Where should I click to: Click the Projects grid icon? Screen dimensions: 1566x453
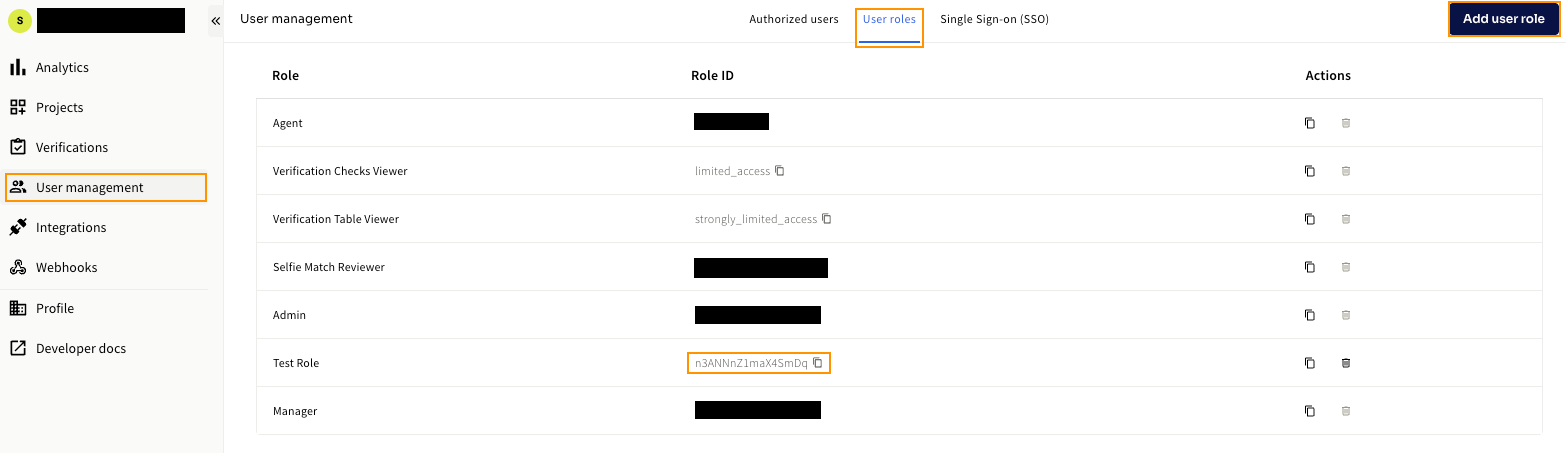pos(18,107)
